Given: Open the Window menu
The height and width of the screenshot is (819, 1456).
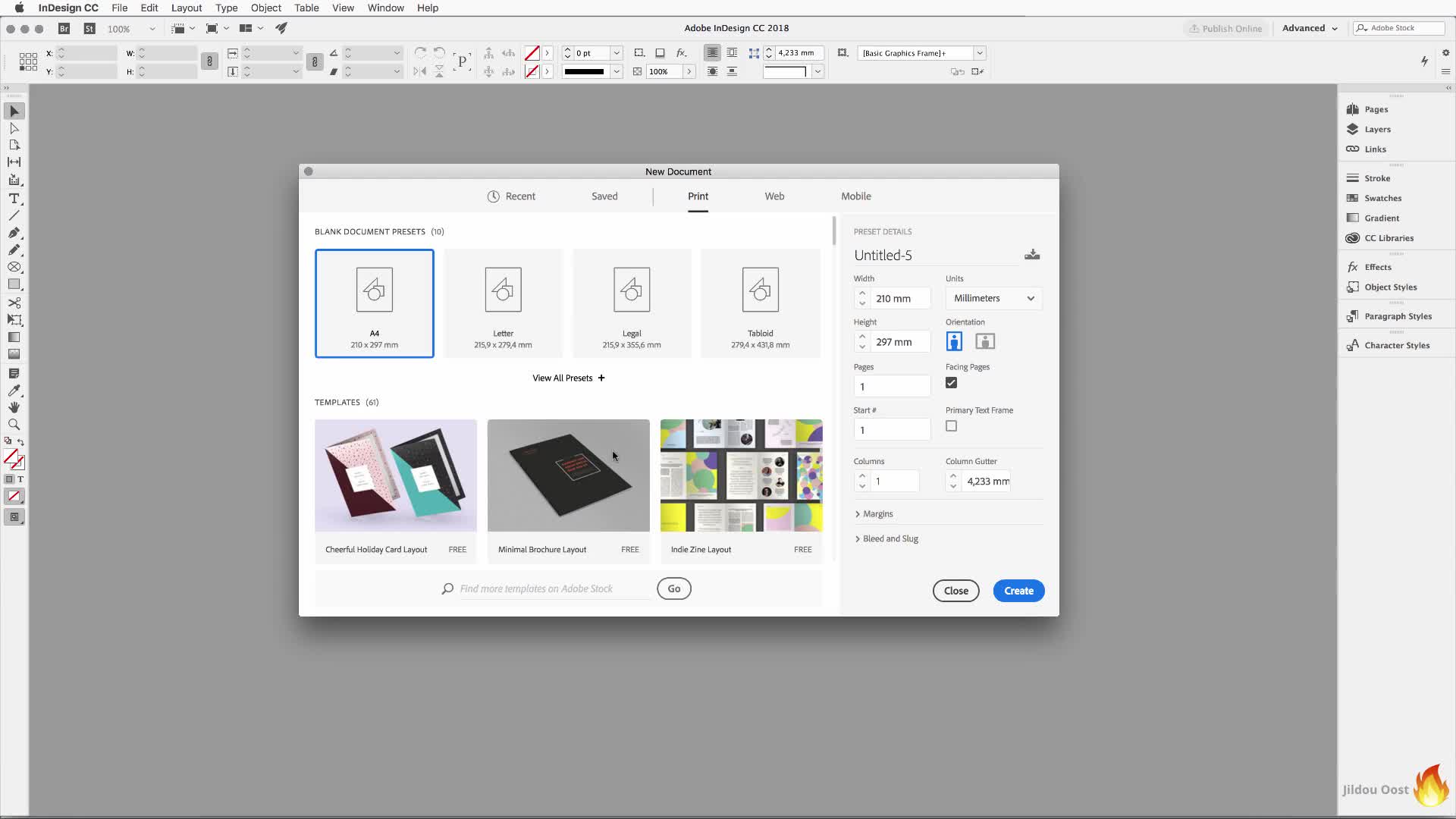Looking at the screenshot, I should click(385, 8).
